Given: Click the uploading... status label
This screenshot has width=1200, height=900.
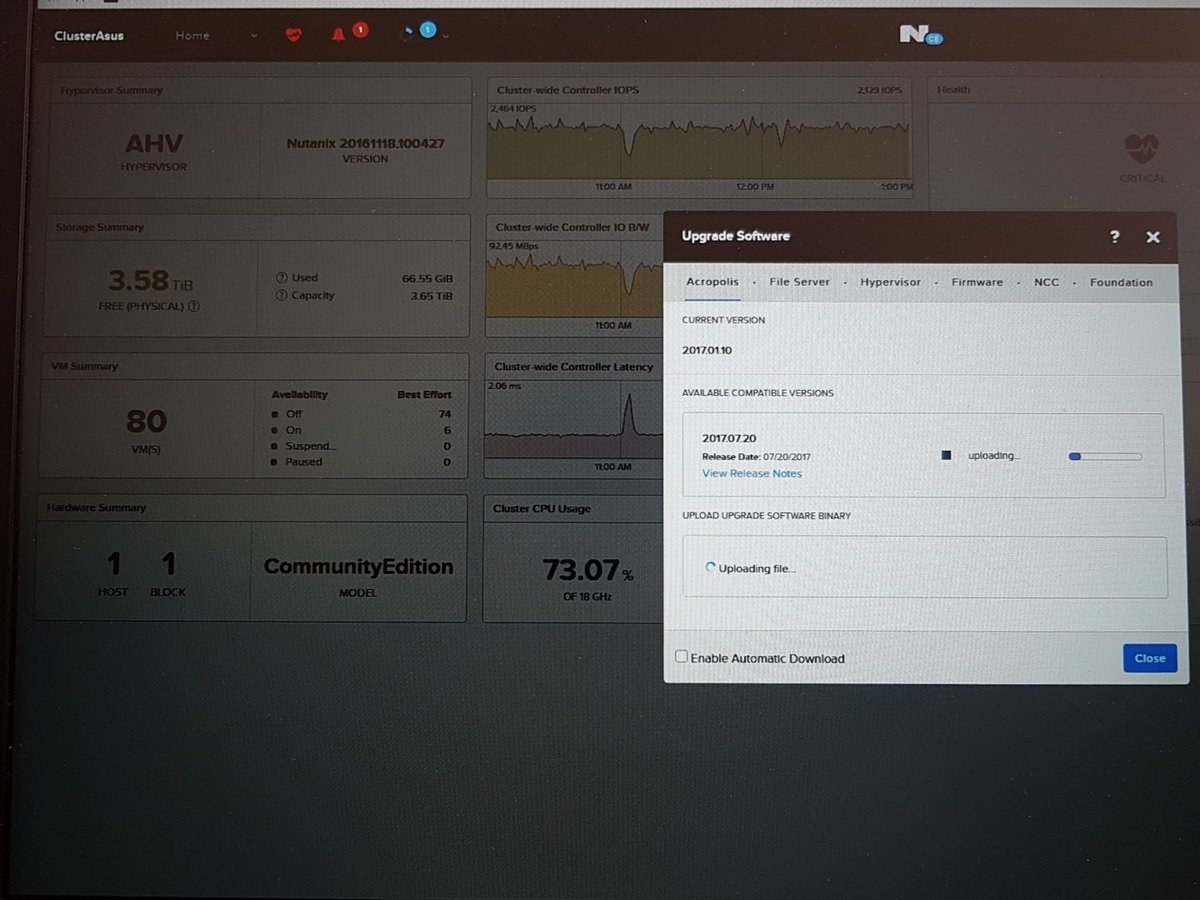Looking at the screenshot, I should coord(994,456).
